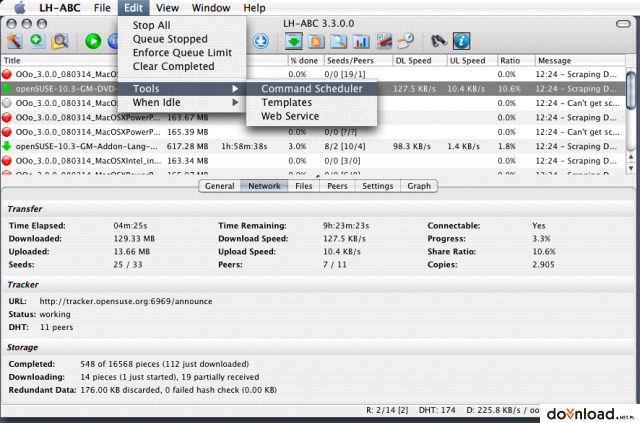Click green arrow icon of openSUSE-10.3-GM-Addon-Lang row

pyautogui.click(x=7, y=146)
